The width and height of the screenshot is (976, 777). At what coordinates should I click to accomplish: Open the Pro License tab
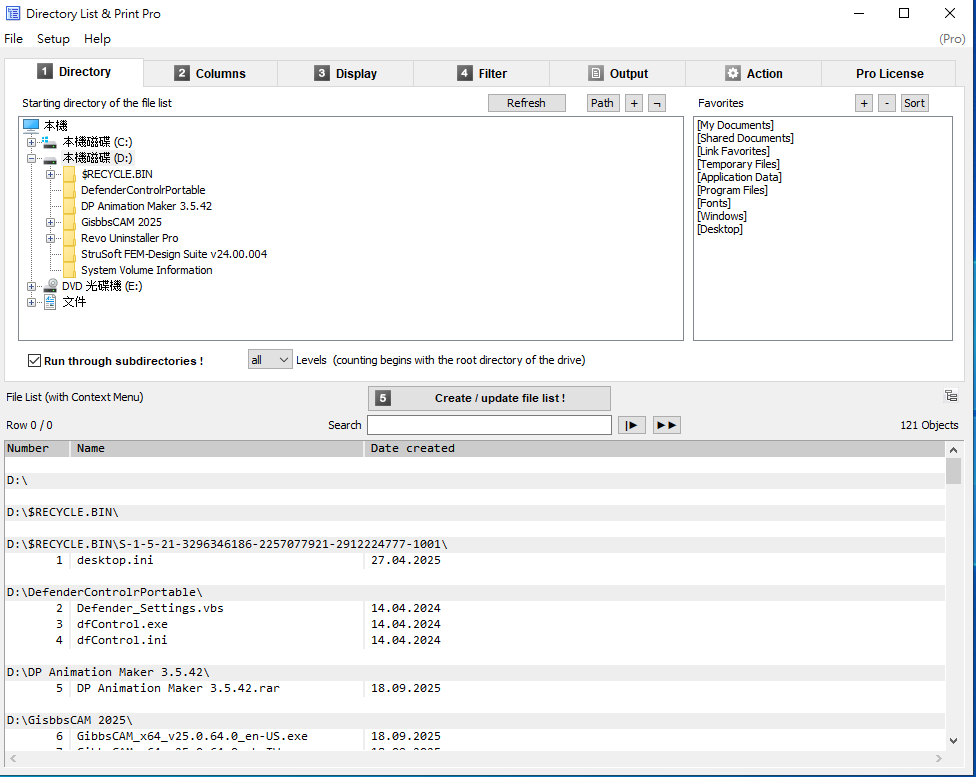point(889,73)
